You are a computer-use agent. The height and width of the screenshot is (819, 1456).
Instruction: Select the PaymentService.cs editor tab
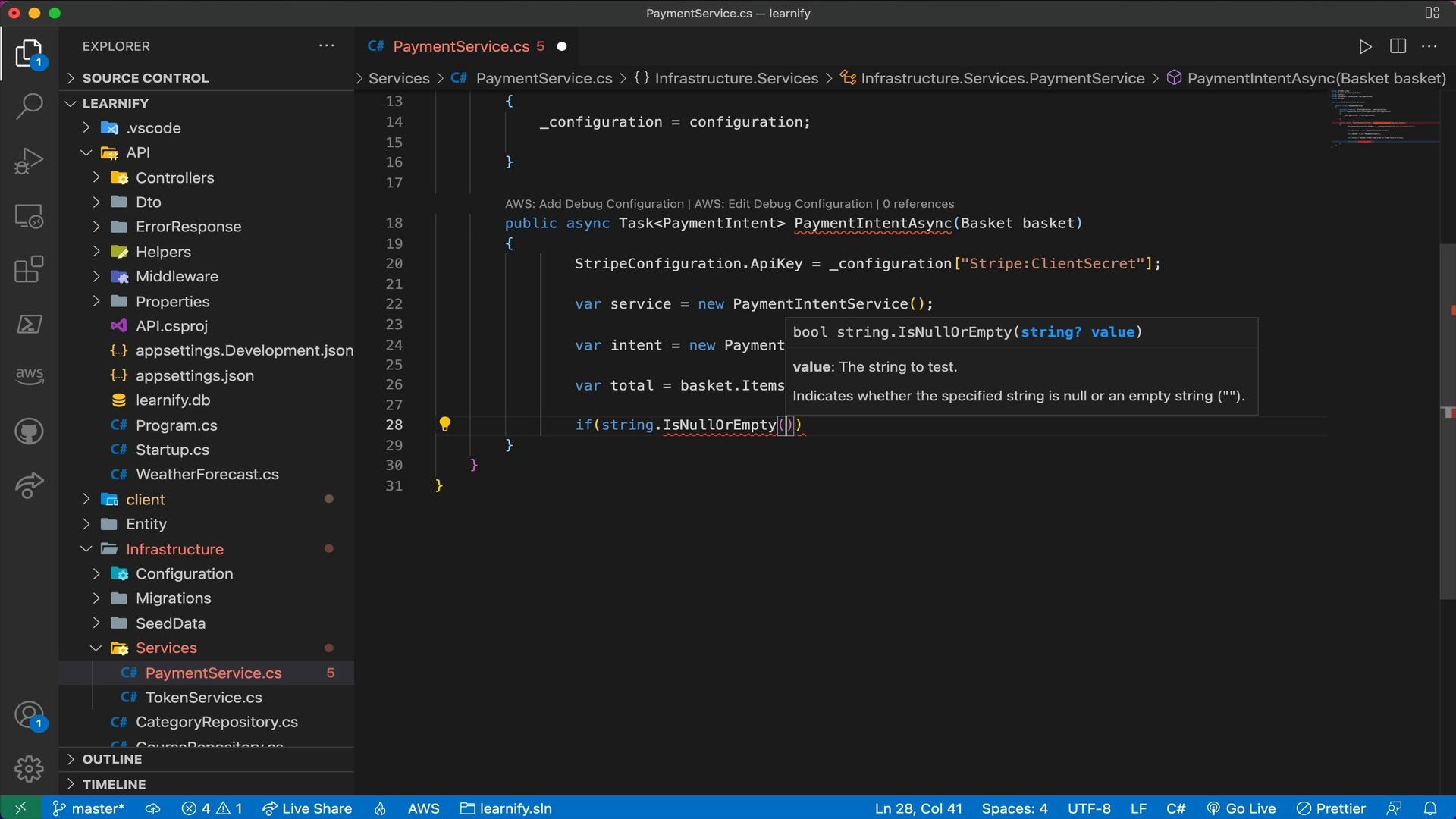(460, 47)
